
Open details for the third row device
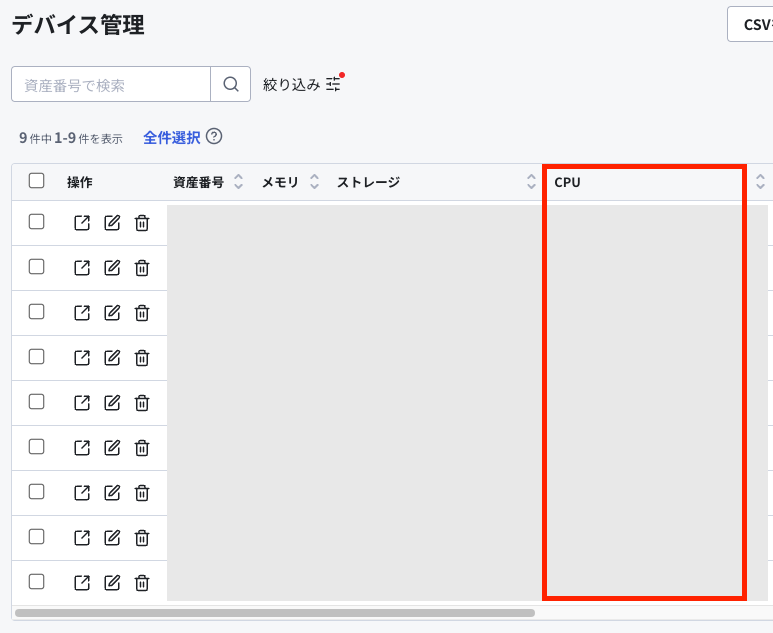click(82, 313)
